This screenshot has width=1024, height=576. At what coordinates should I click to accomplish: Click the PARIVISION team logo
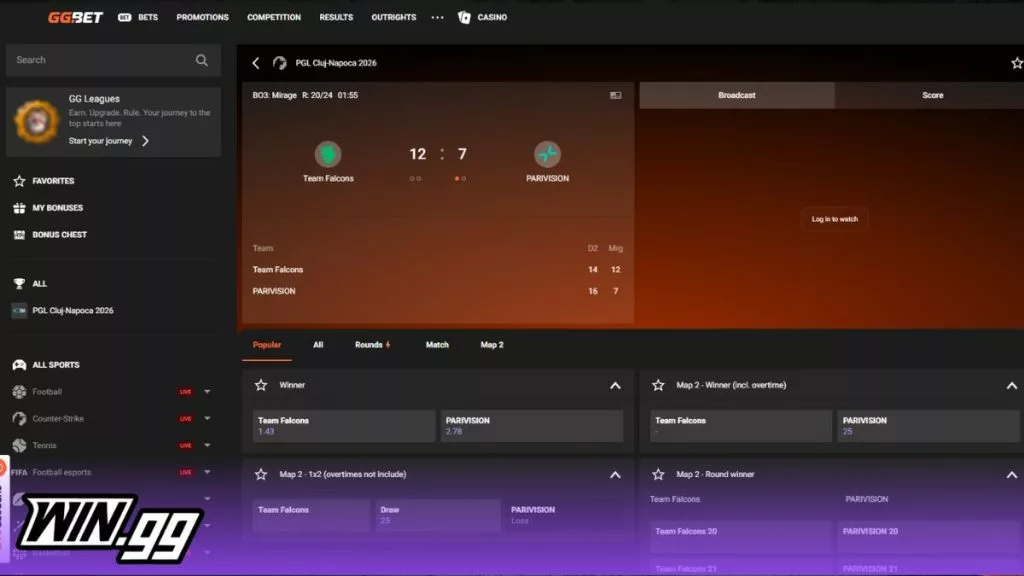click(547, 154)
